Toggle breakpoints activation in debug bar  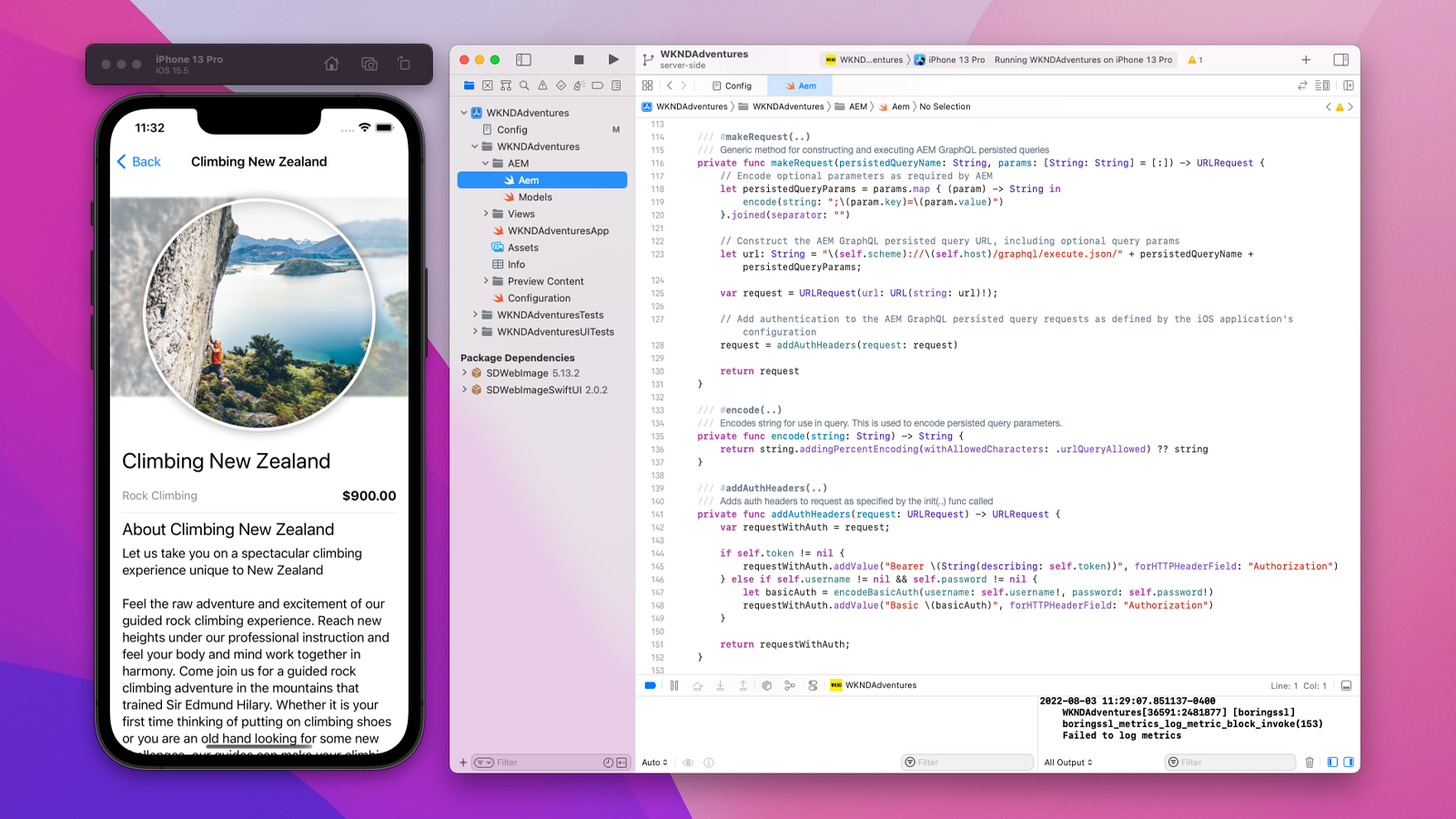650,685
